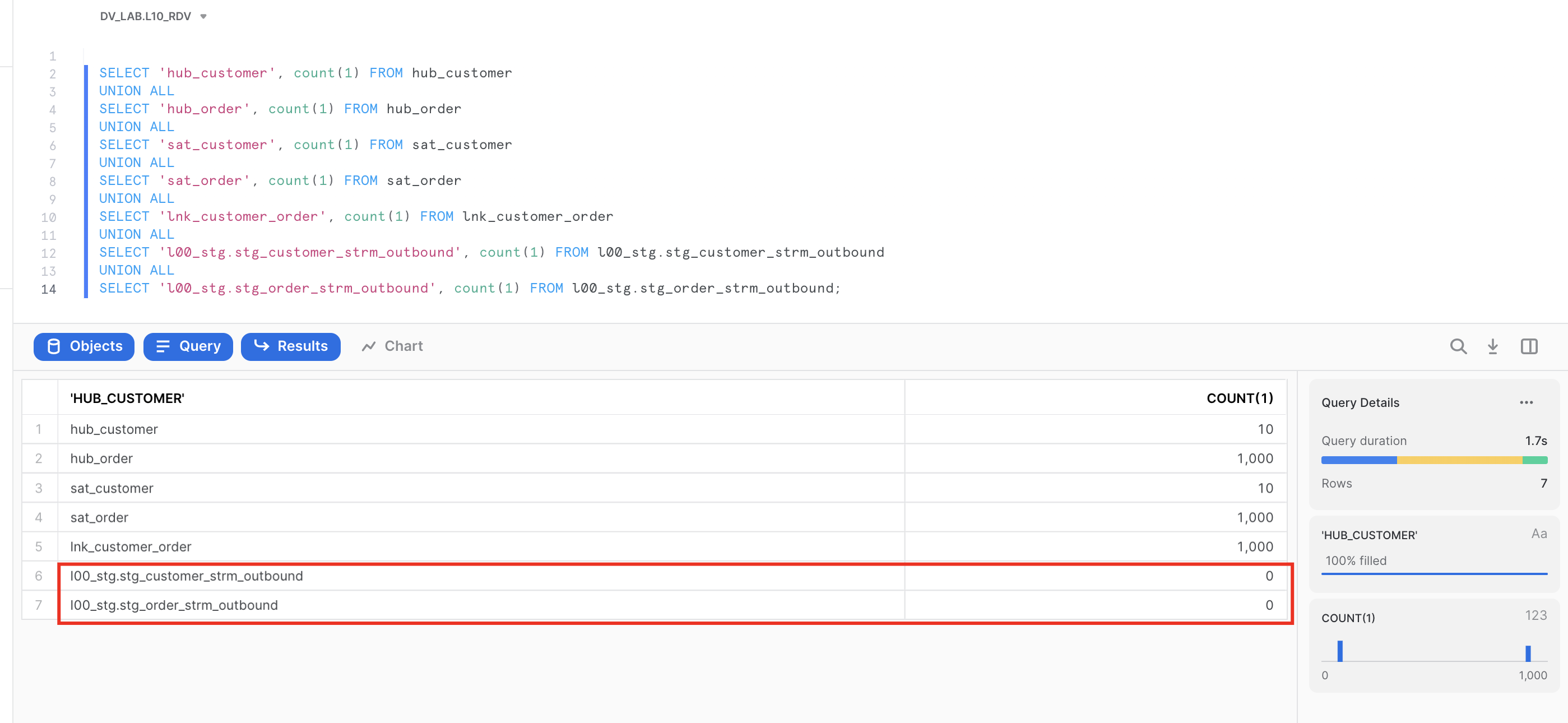Click the search icon above query results
This screenshot has height=723, width=1568.
pos(1458,346)
